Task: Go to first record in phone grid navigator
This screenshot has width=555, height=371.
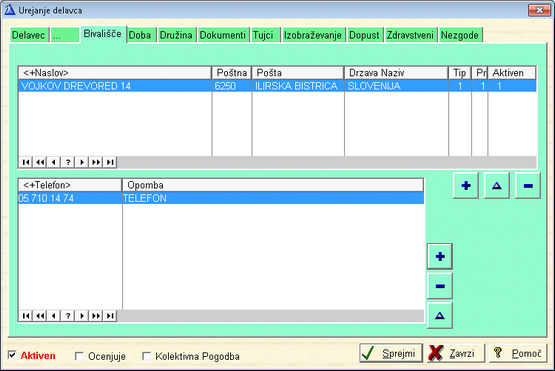Action: 25,315
